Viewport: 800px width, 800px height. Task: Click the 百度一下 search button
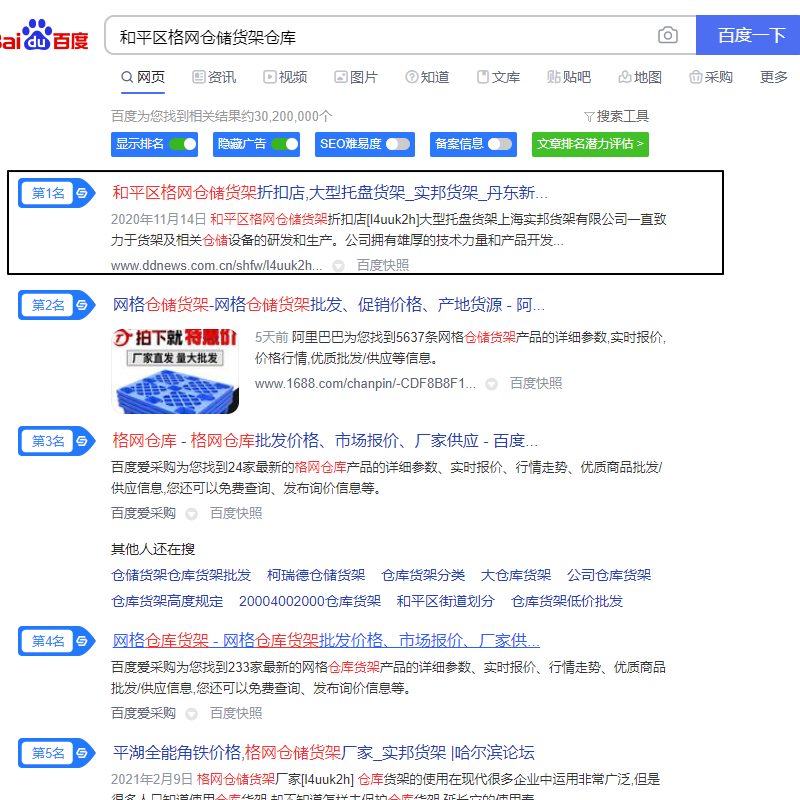748,35
